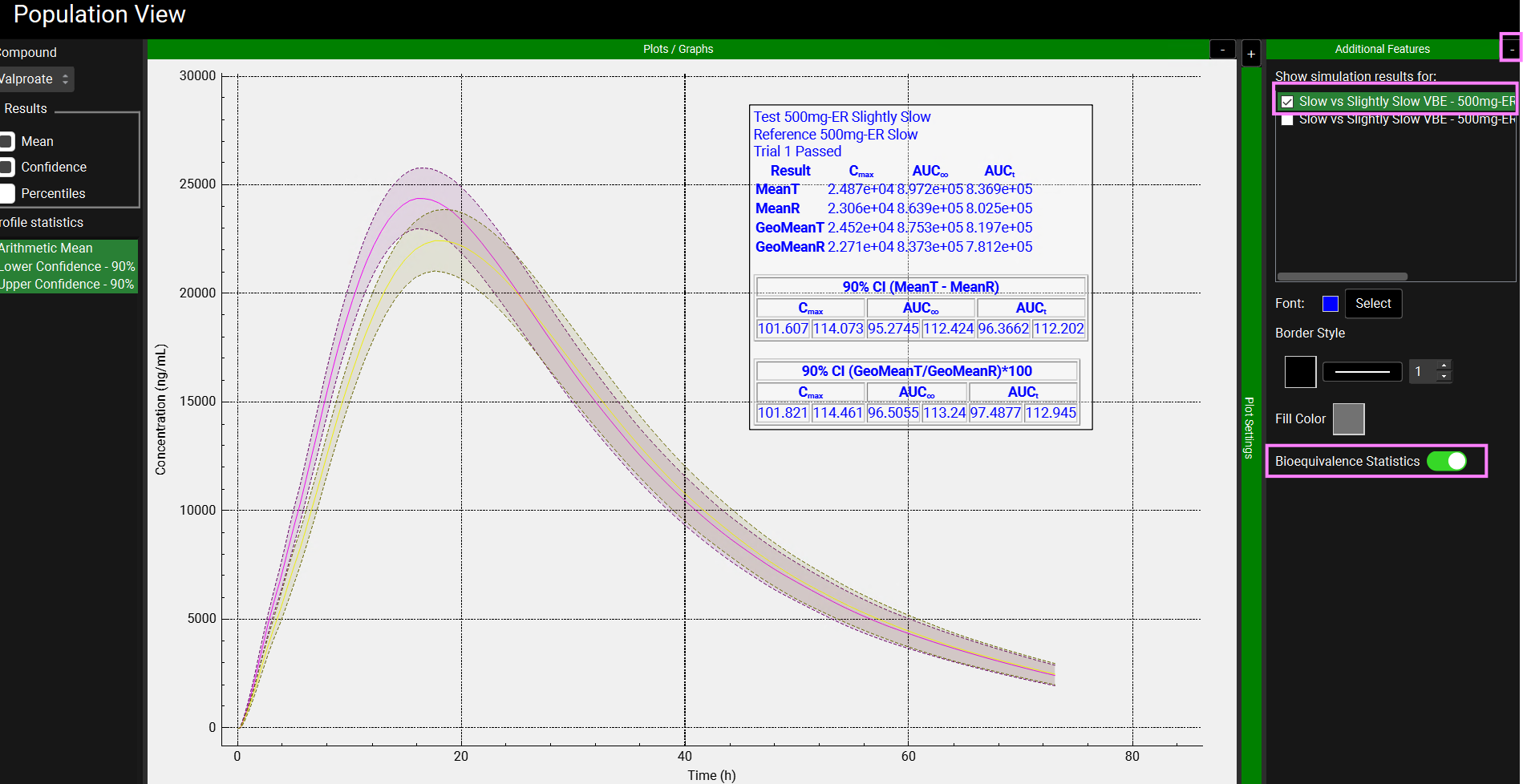The width and height of the screenshot is (1523, 784).
Task: Check second Slow vs Slightly Slow VBE
Action: click(1287, 120)
